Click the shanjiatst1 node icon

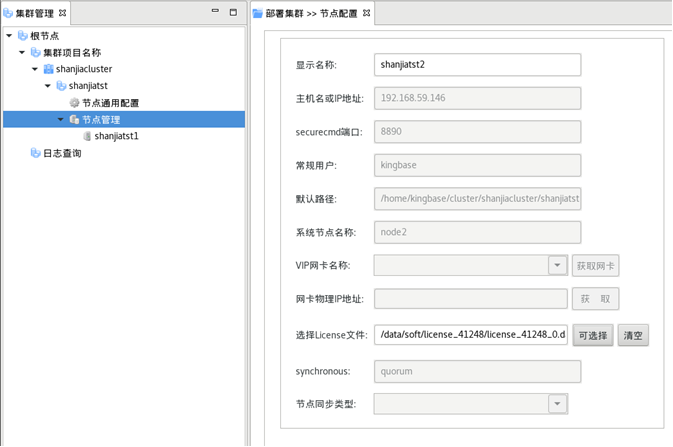point(87,136)
